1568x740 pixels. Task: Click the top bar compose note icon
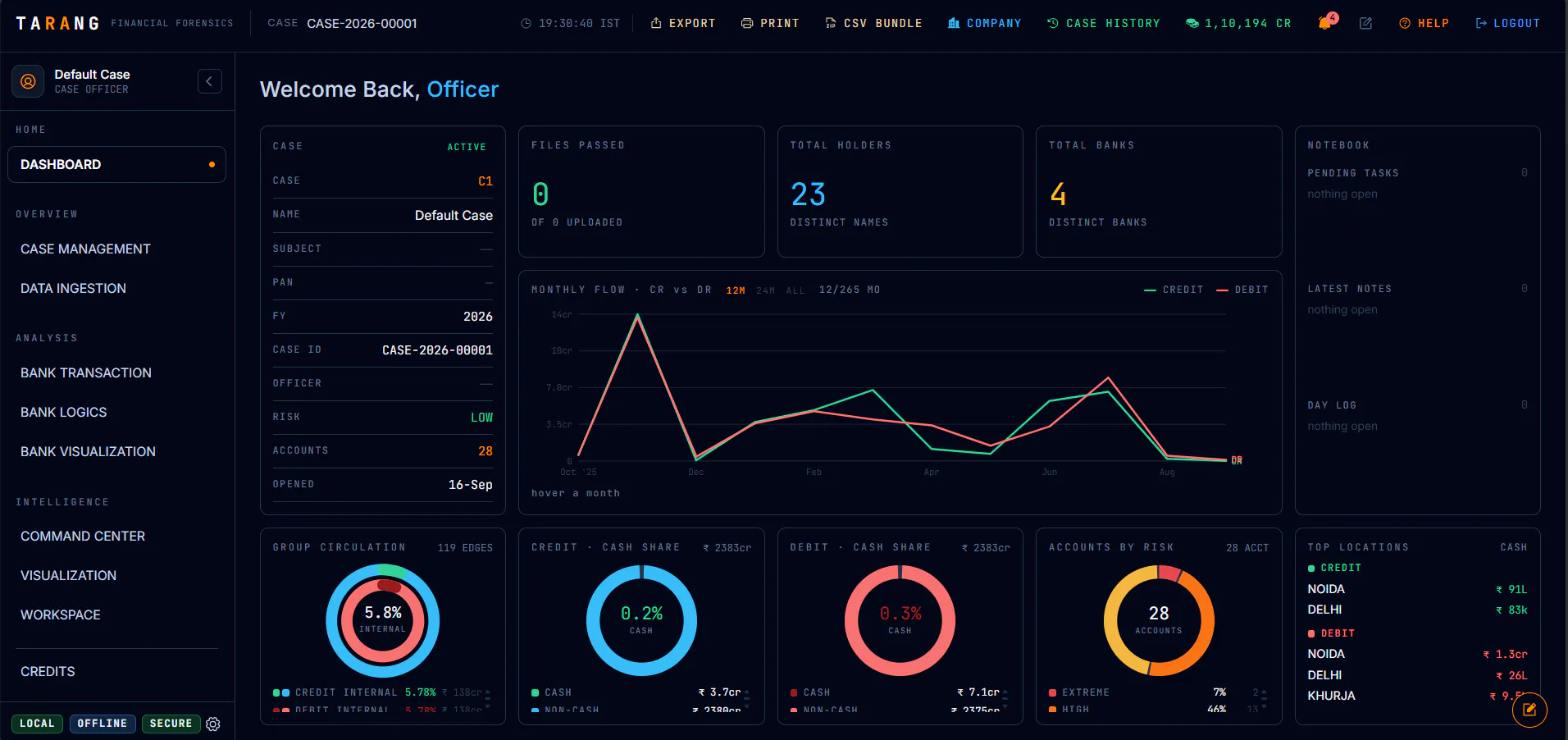(1365, 23)
